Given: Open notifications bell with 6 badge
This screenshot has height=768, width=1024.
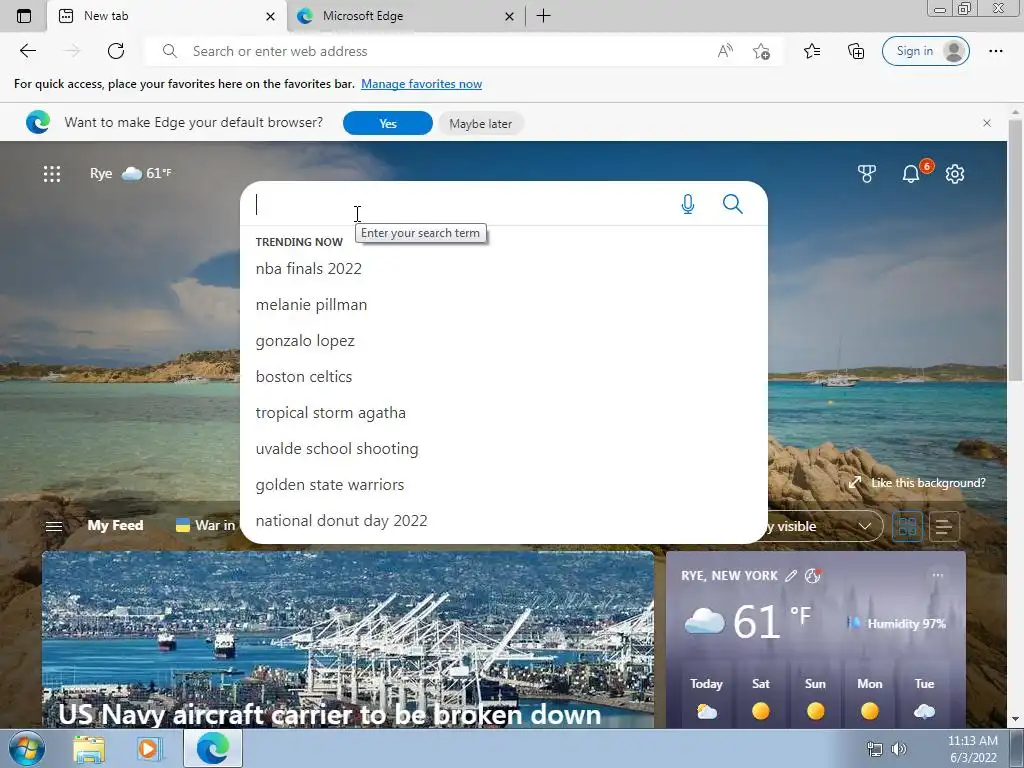Looking at the screenshot, I should (911, 174).
